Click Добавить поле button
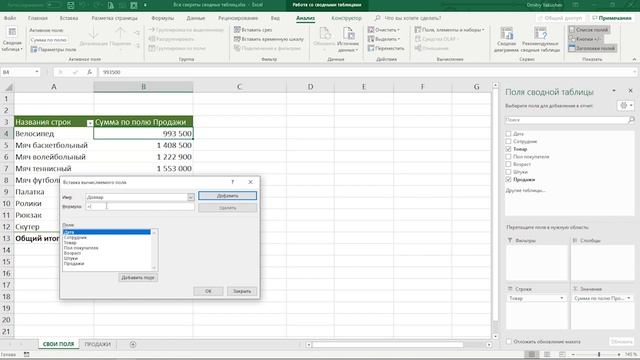Image resolution: width=640 pixels, height=360 pixels. tap(138, 278)
